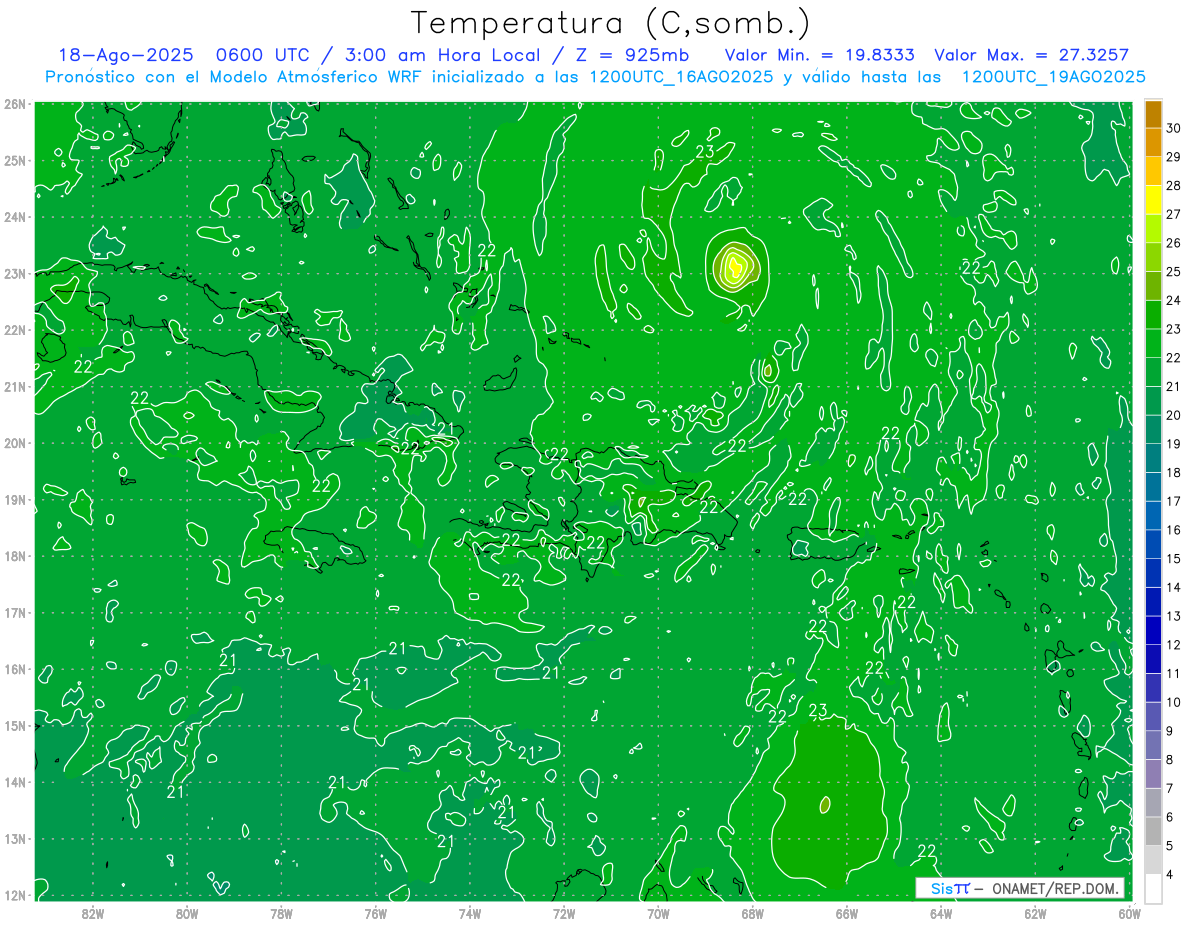Click the colorbar scale value 28
1200x927 pixels.
[1173, 185]
